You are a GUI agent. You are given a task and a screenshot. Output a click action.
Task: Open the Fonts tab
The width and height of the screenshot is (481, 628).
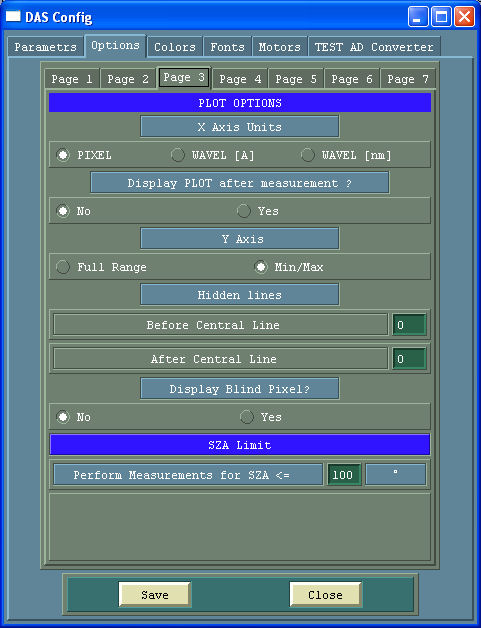(x=227, y=47)
